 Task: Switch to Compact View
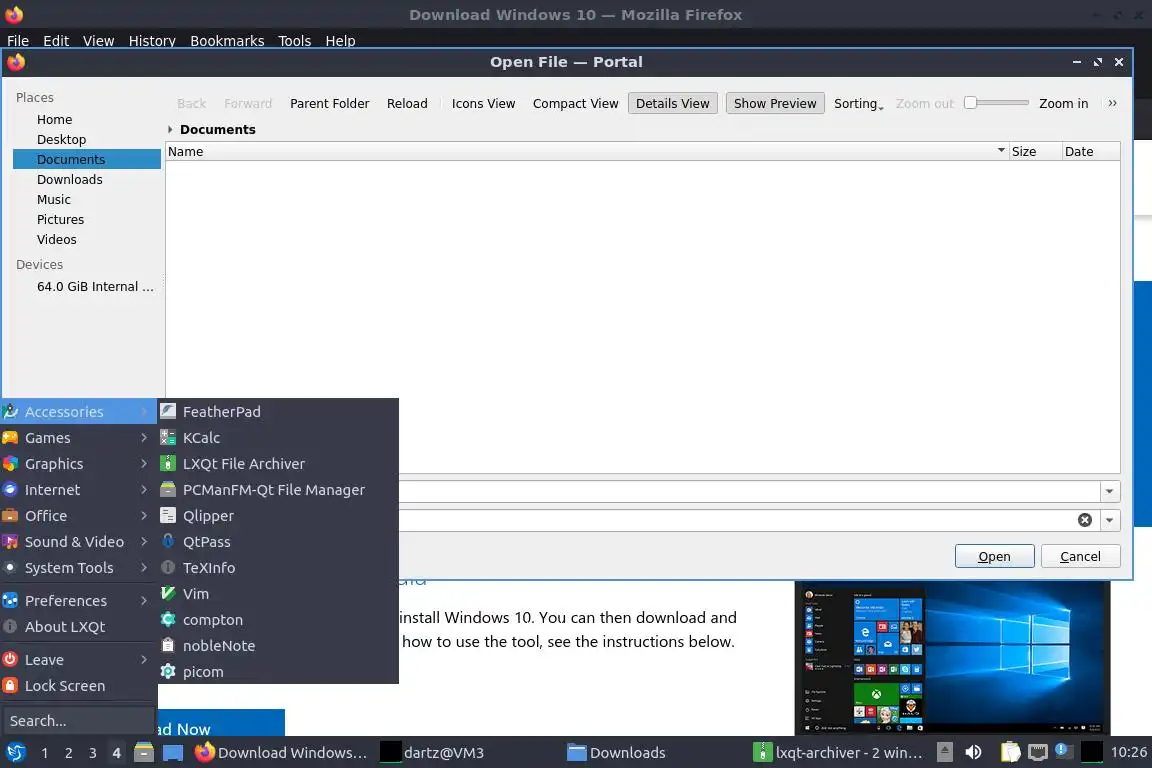point(575,104)
